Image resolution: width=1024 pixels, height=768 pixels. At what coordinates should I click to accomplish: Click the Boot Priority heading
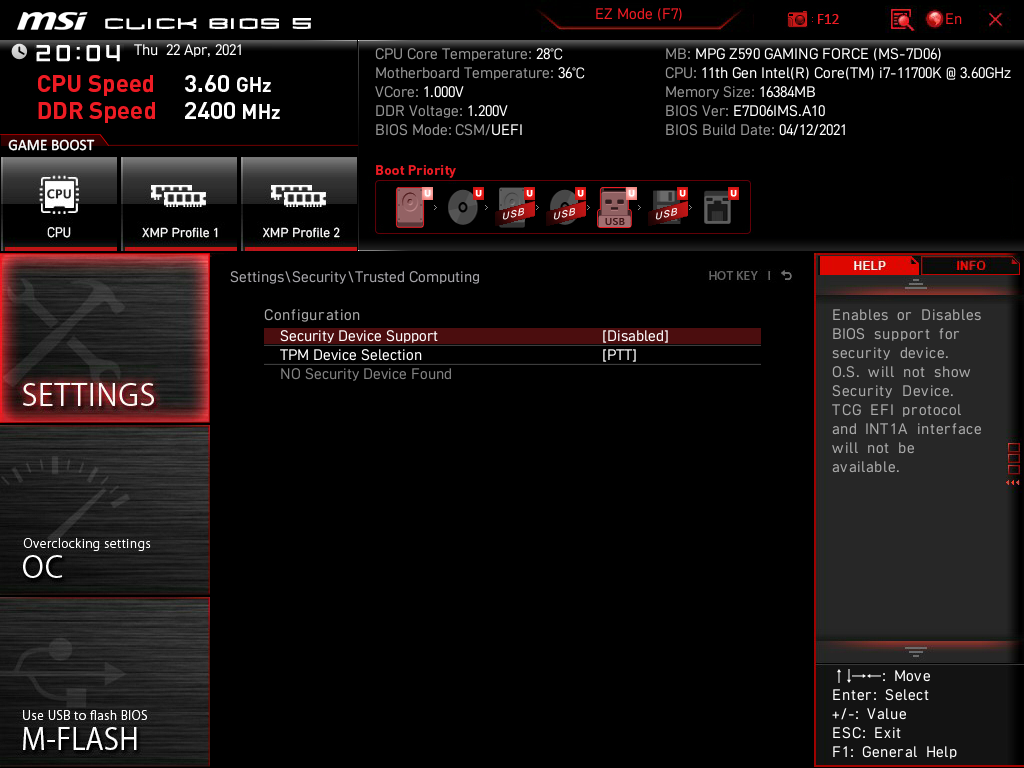415,170
